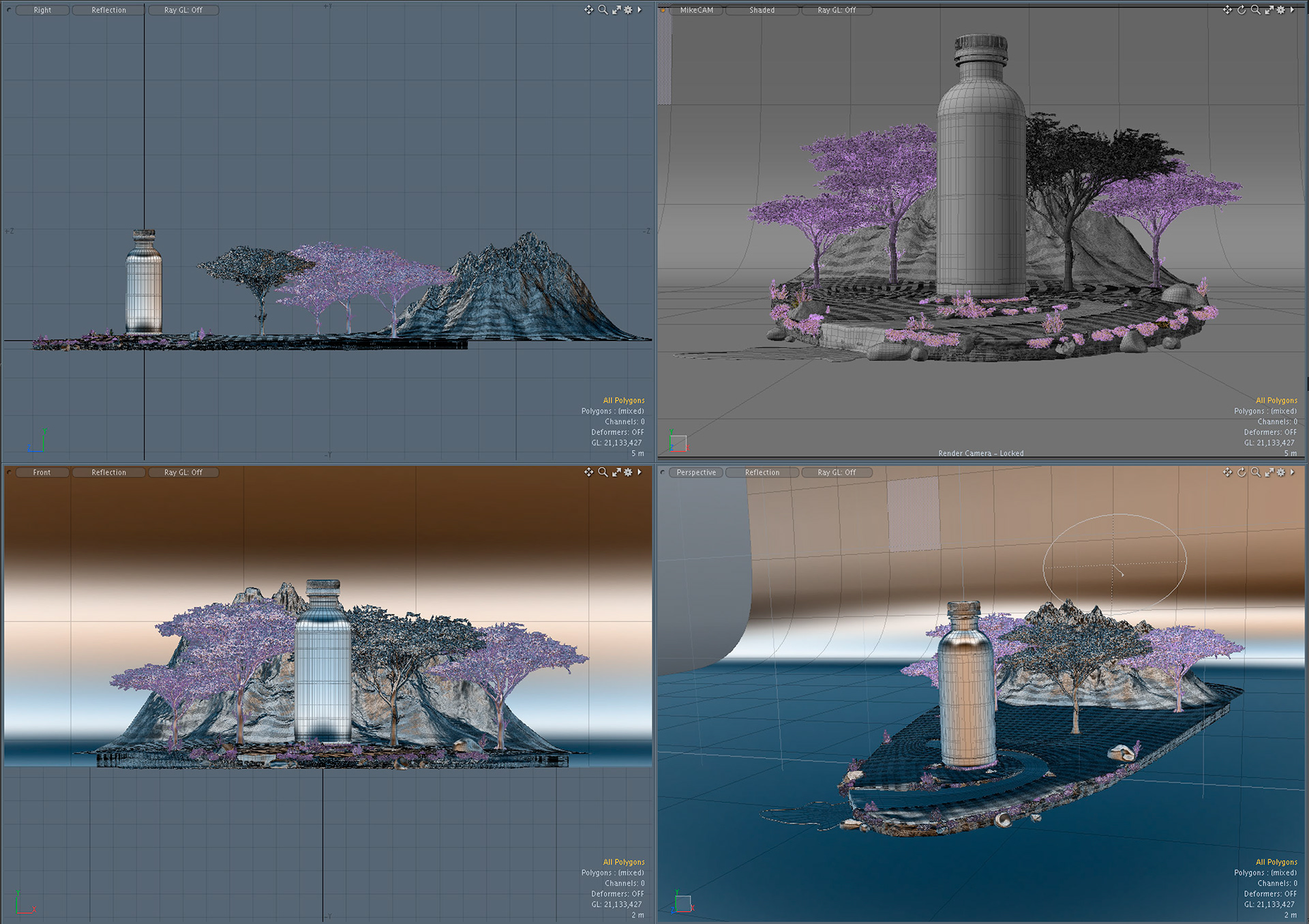1309x924 pixels.
Task: Click the arrow at the Front viewport's top-right
Action: coord(640,472)
